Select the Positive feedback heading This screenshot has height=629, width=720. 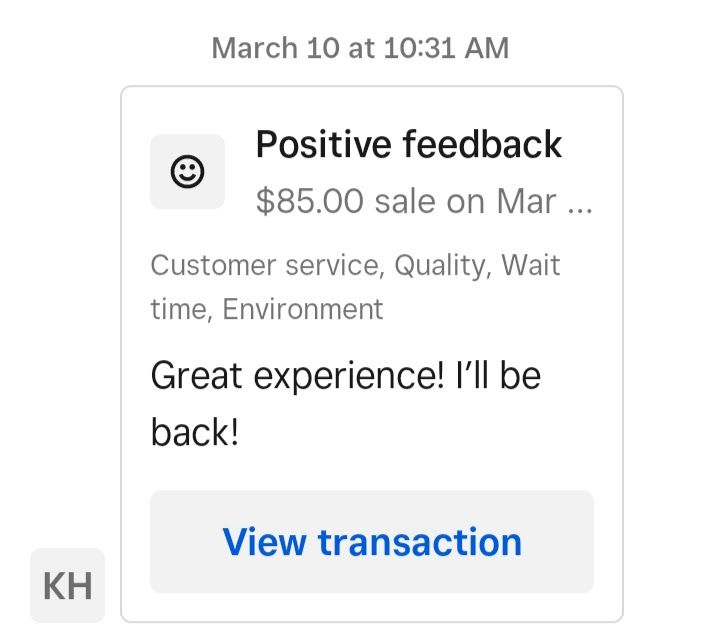coord(409,144)
